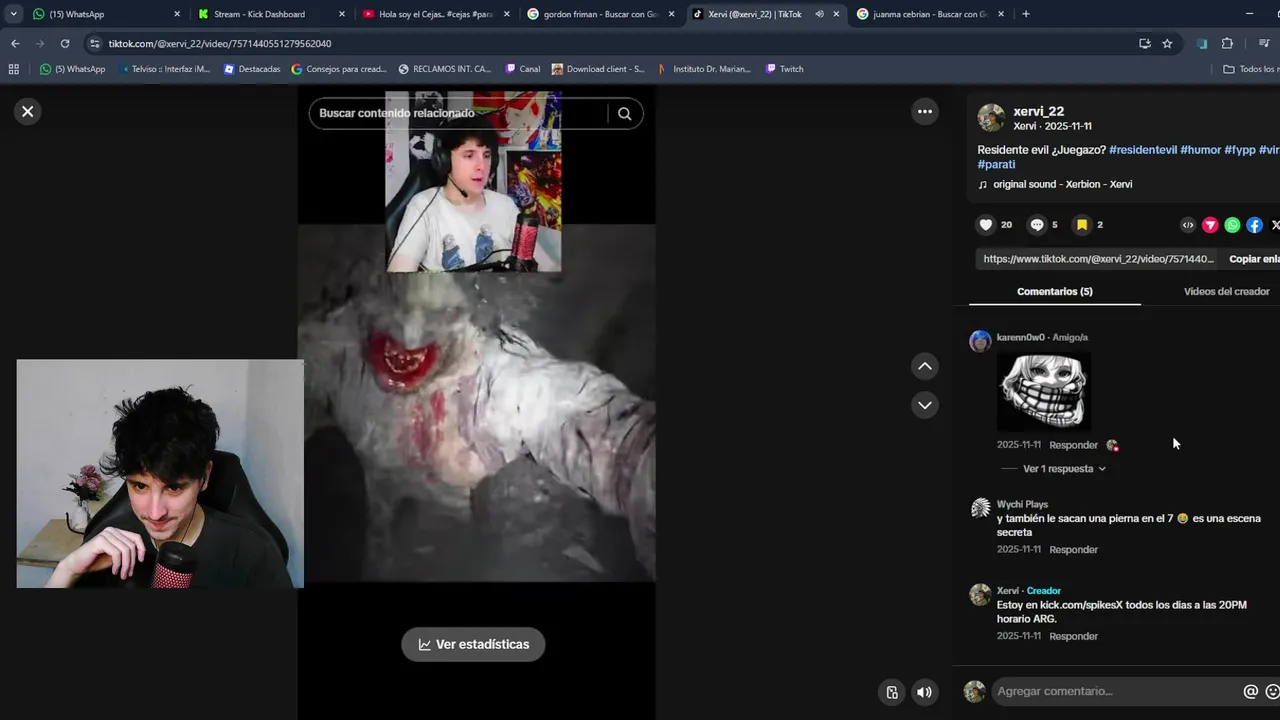Click the 'Agregar comentario...' input field
Viewport: 1280px width, 720px height.
point(1115,691)
